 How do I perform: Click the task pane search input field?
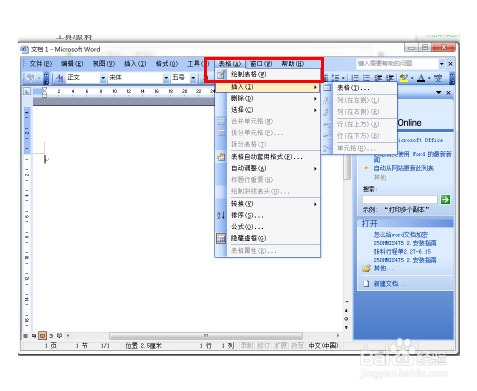[400, 200]
